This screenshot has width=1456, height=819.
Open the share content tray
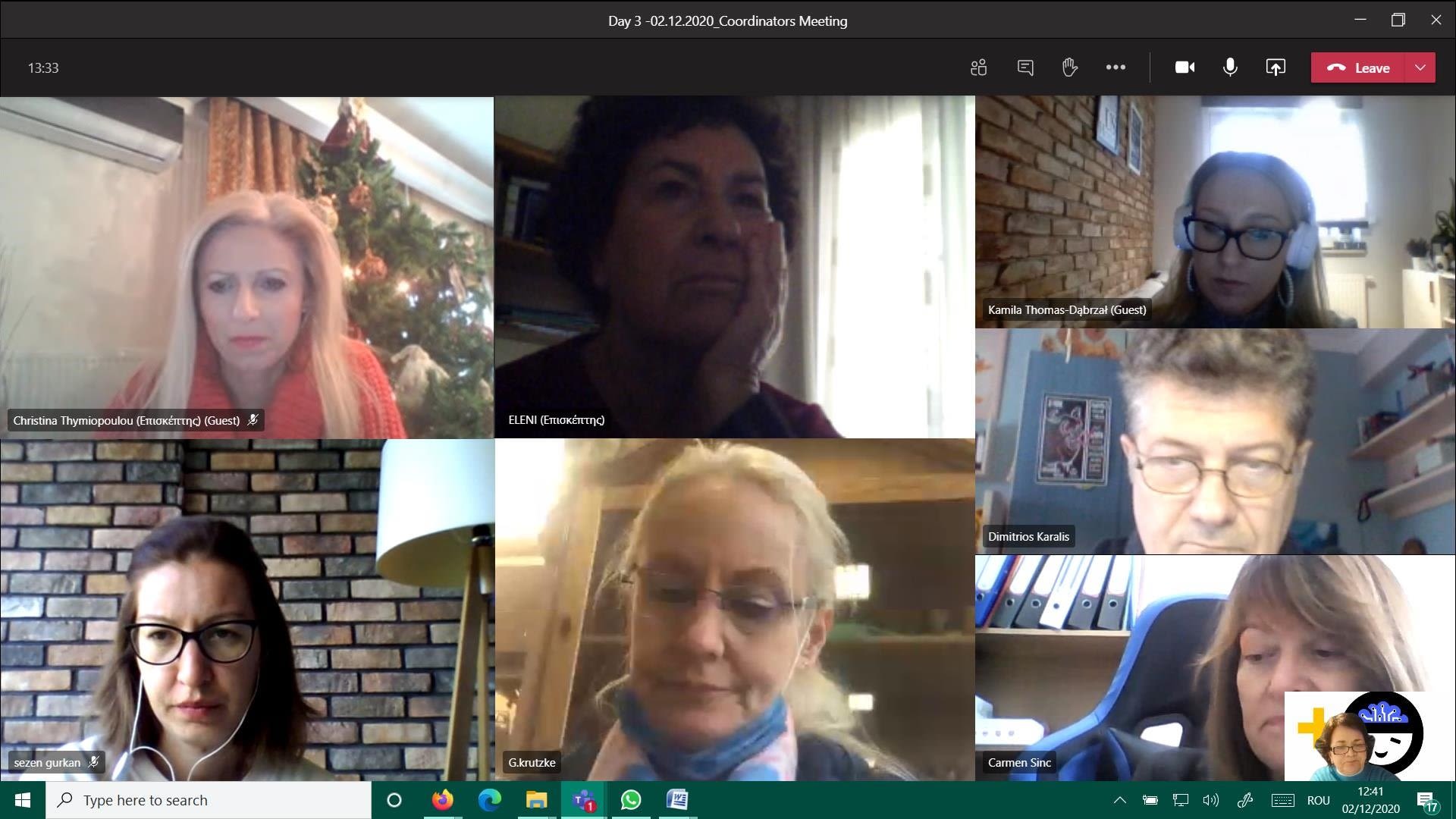tap(1276, 67)
